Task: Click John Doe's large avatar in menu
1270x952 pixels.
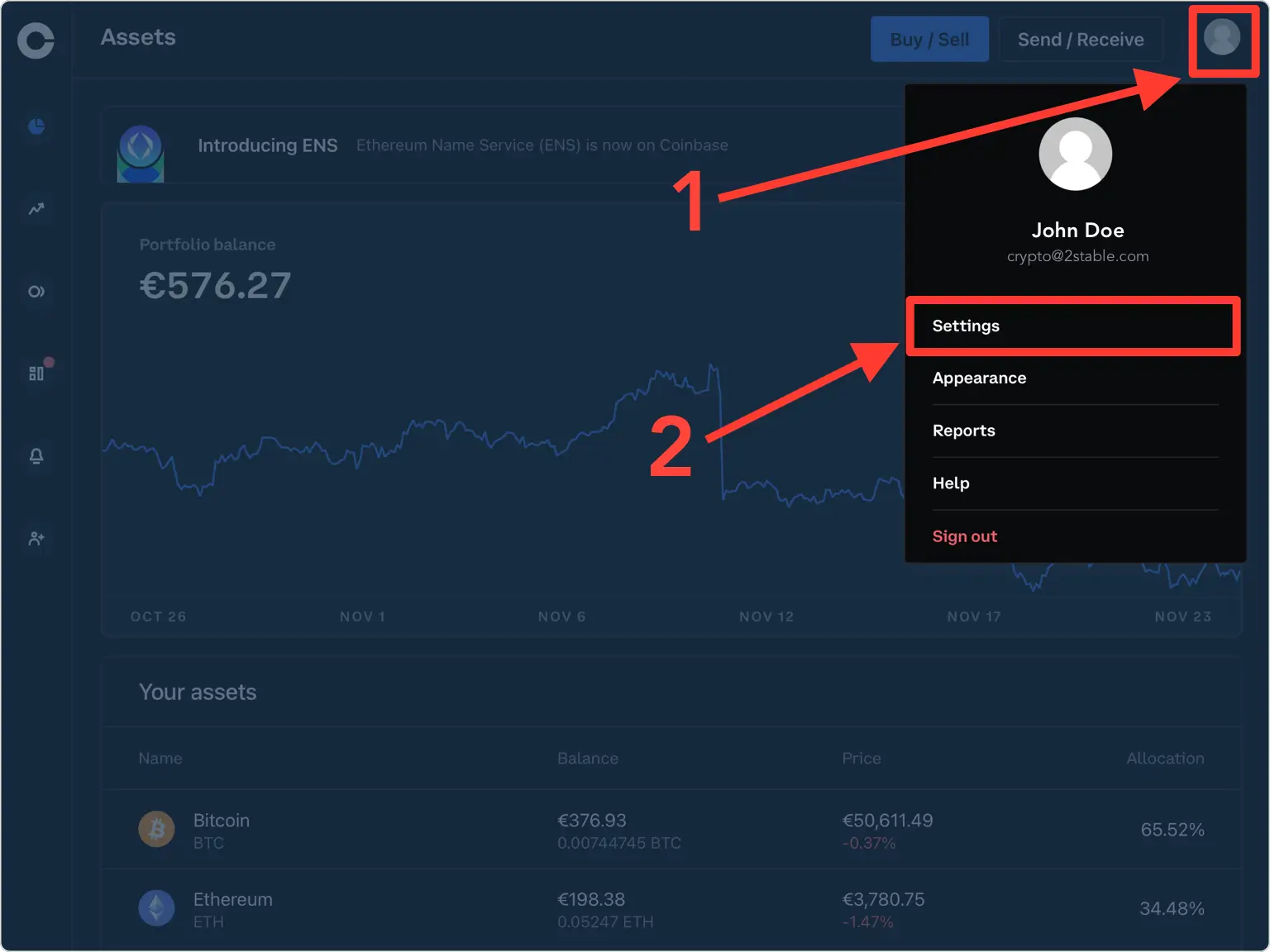Action: coord(1075,155)
